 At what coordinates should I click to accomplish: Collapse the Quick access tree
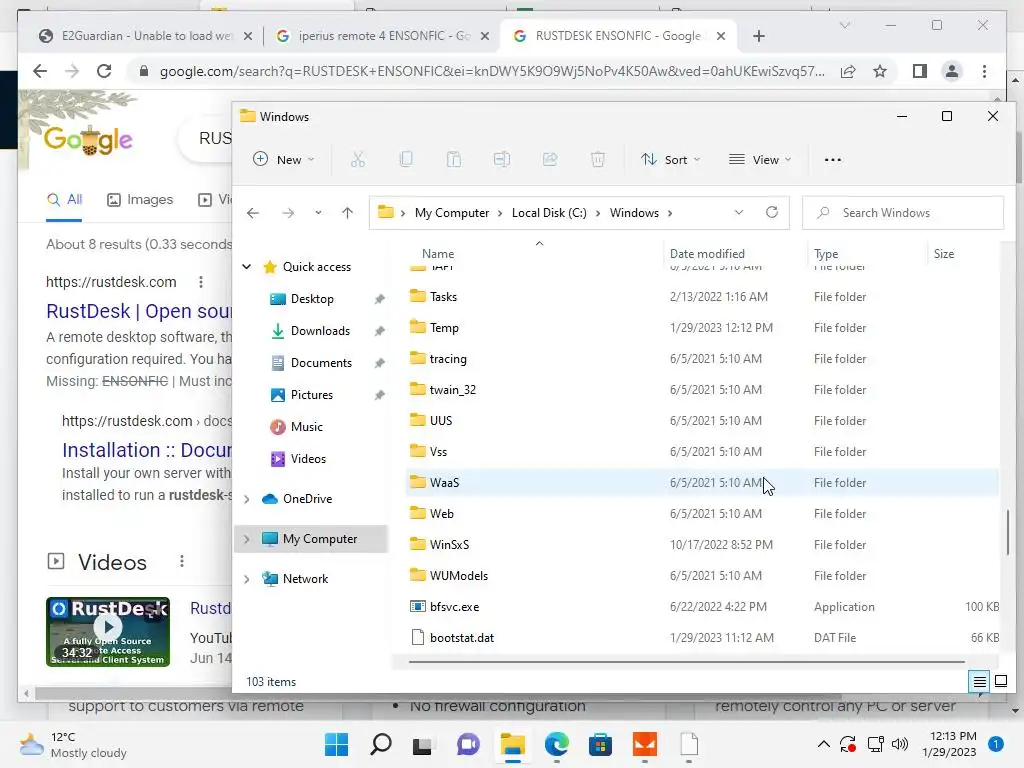246,266
